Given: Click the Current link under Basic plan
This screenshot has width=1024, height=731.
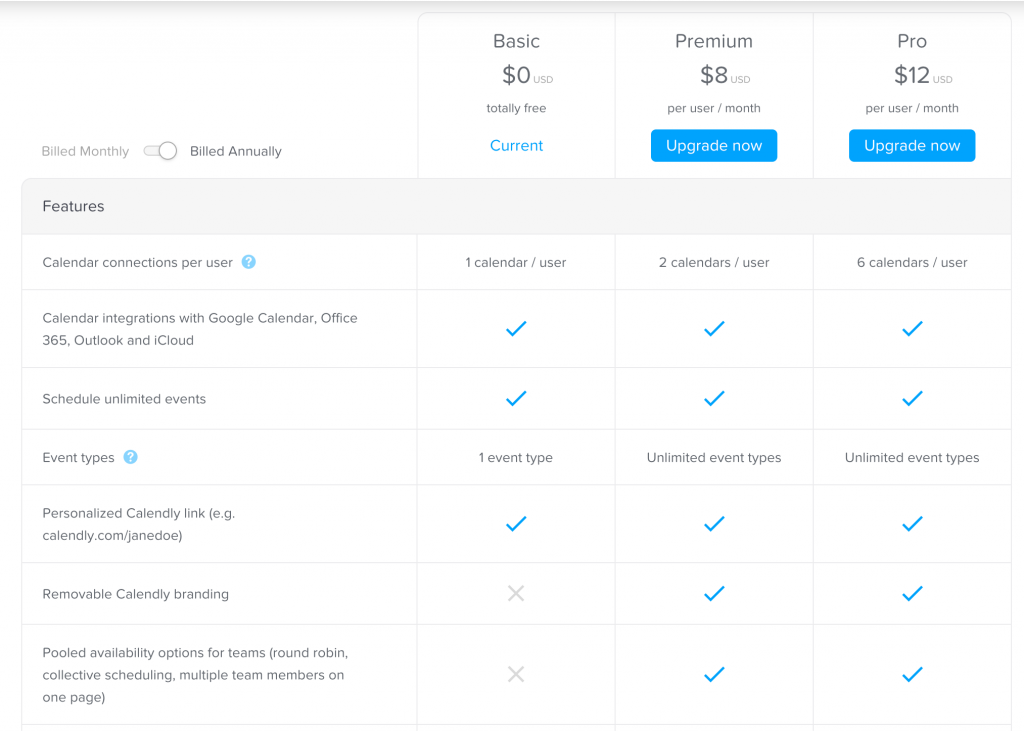Looking at the screenshot, I should (516, 146).
